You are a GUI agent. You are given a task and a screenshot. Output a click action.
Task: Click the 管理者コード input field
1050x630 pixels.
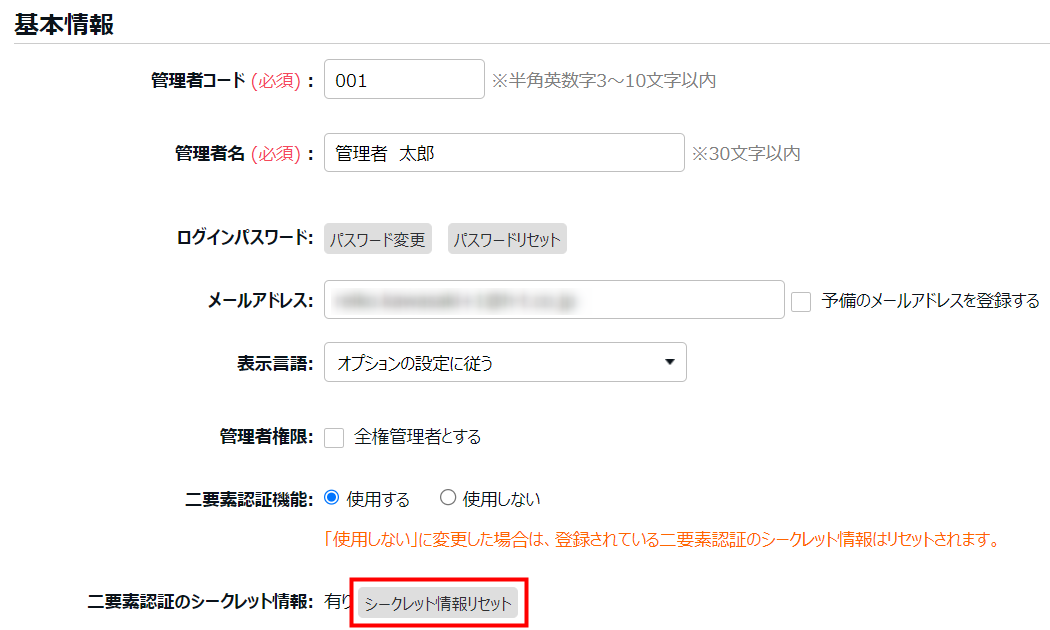coord(404,81)
